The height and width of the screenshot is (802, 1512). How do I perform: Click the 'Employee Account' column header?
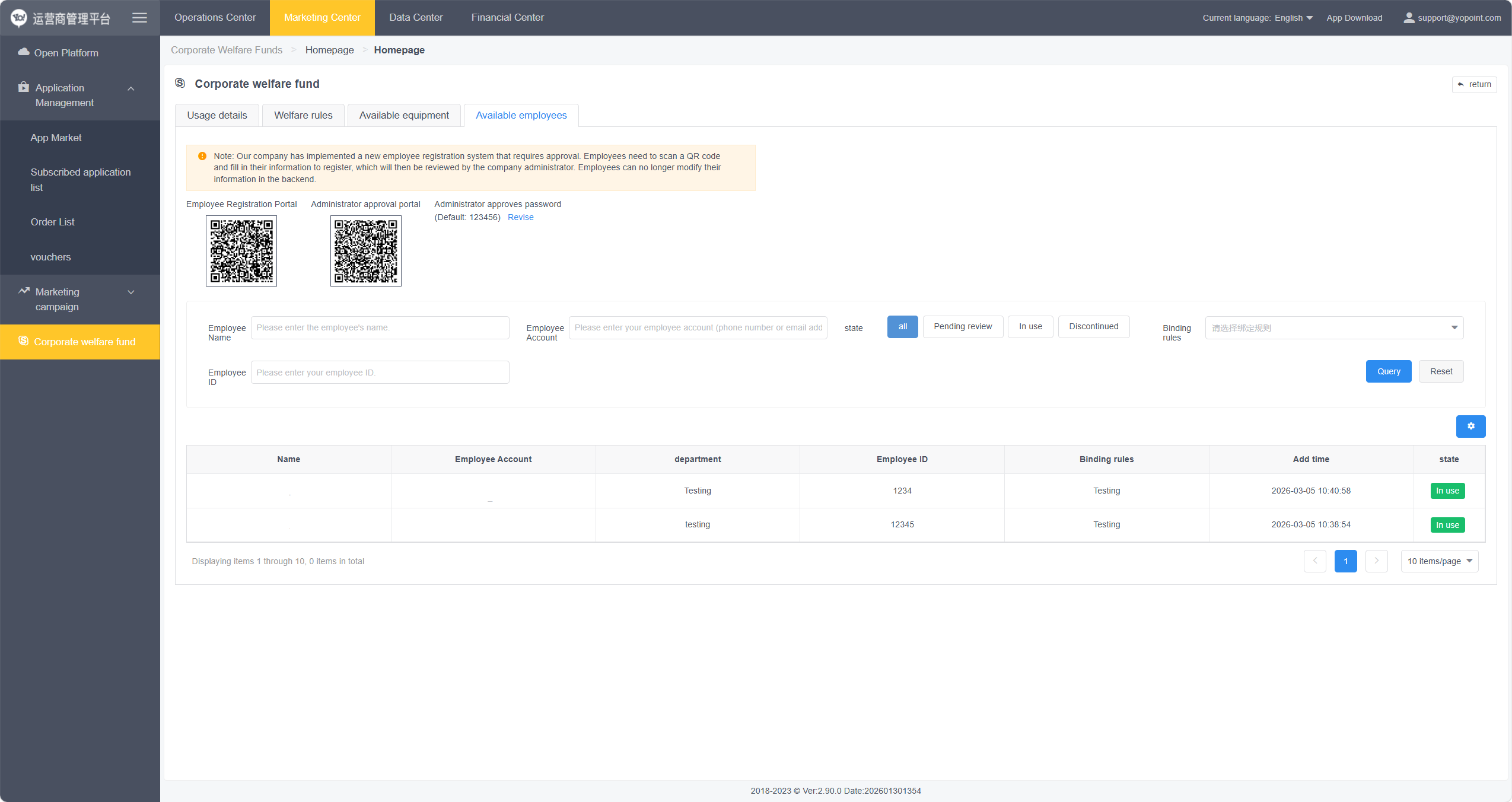(493, 459)
